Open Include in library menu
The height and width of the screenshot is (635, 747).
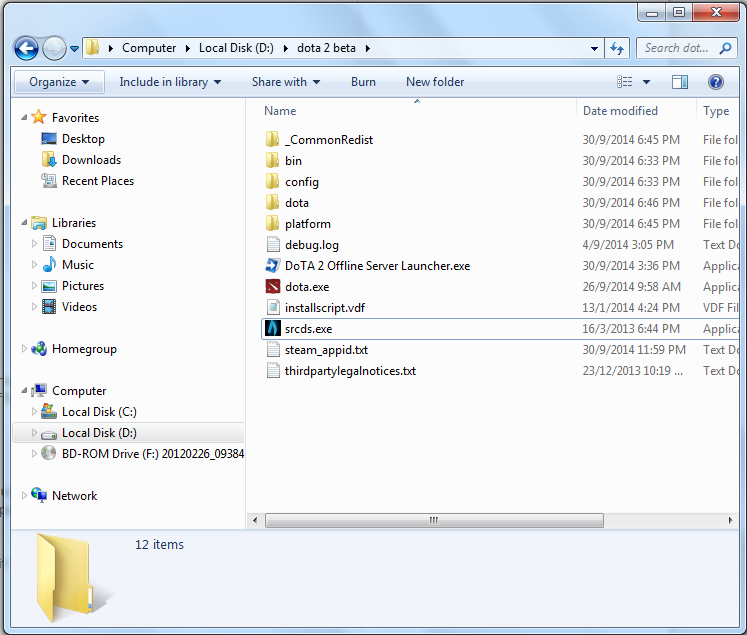[x=170, y=82]
